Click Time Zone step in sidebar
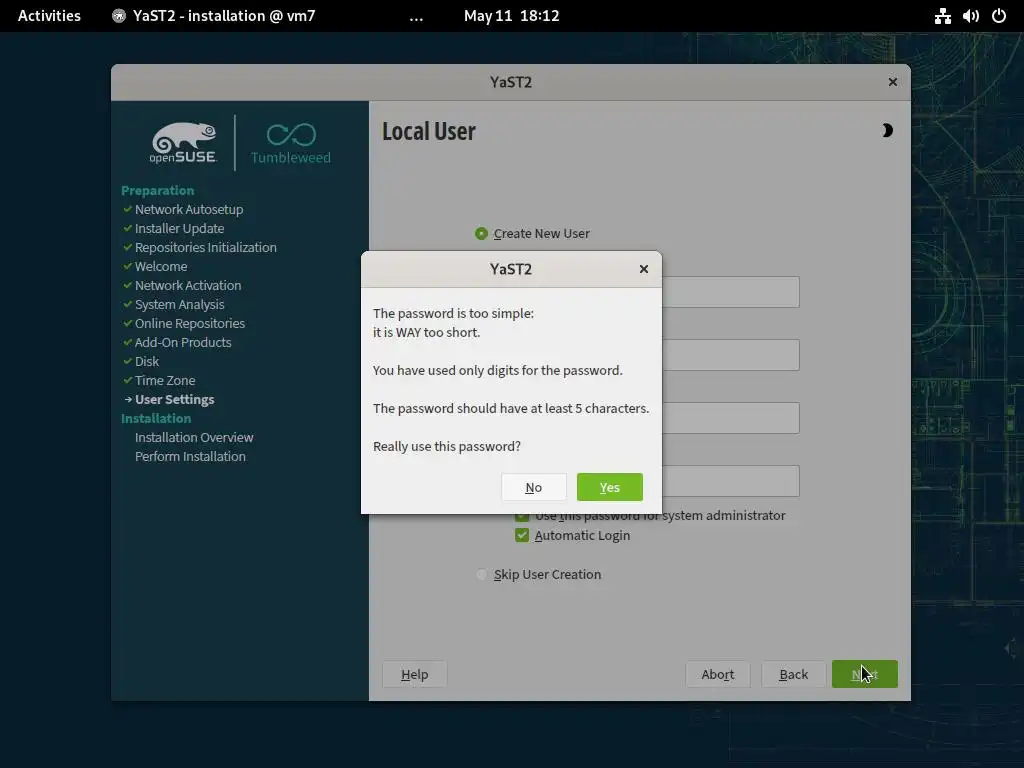This screenshot has width=1024, height=768. (165, 380)
